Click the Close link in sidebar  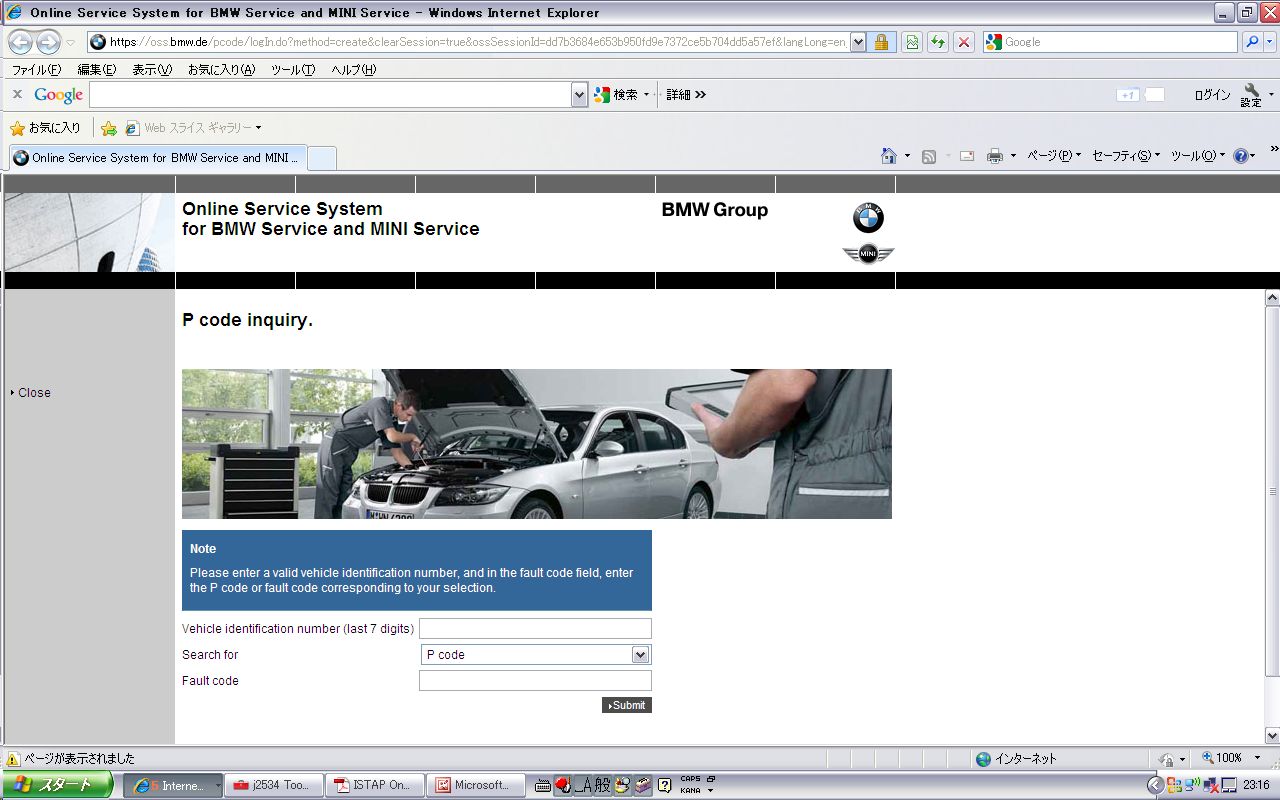34,393
